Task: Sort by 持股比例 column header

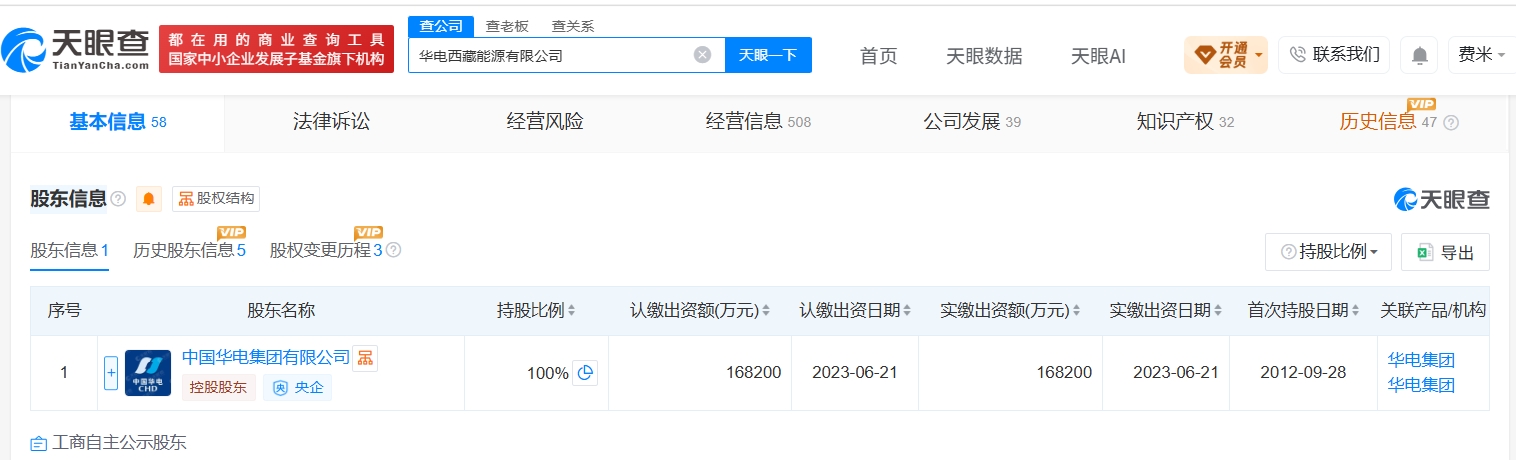Action: click(x=536, y=310)
